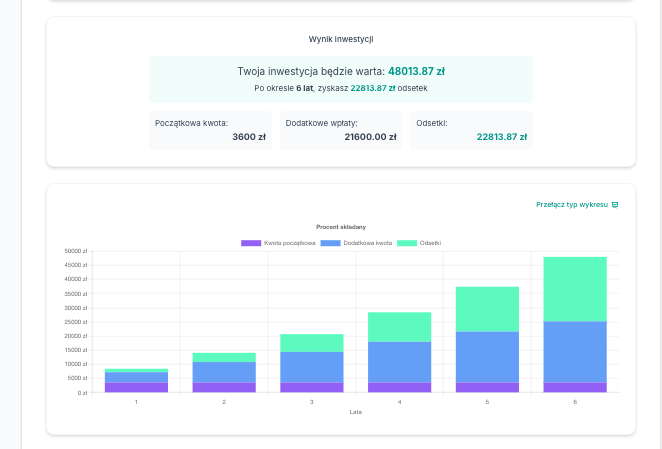Click 'Kwota początkowa' legend label

tap(290, 243)
